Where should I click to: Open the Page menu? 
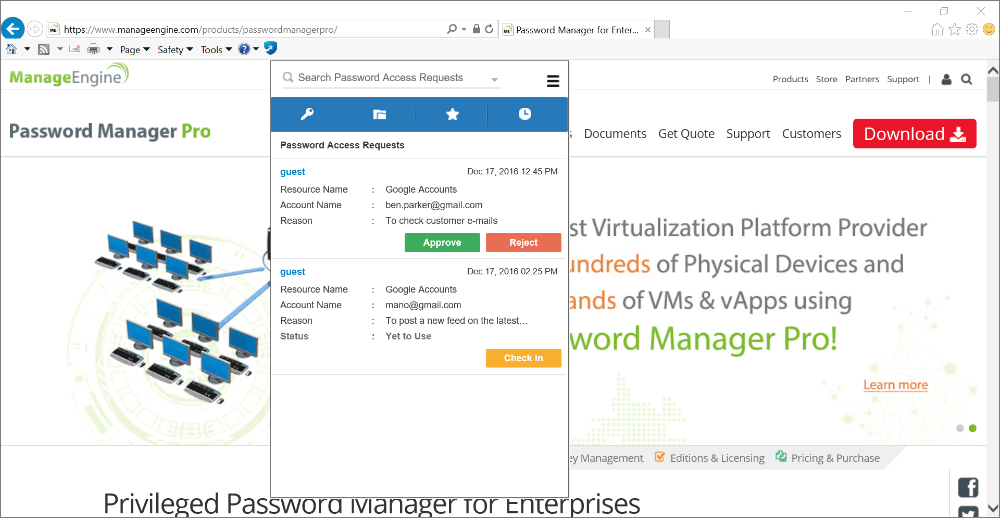tap(135, 49)
